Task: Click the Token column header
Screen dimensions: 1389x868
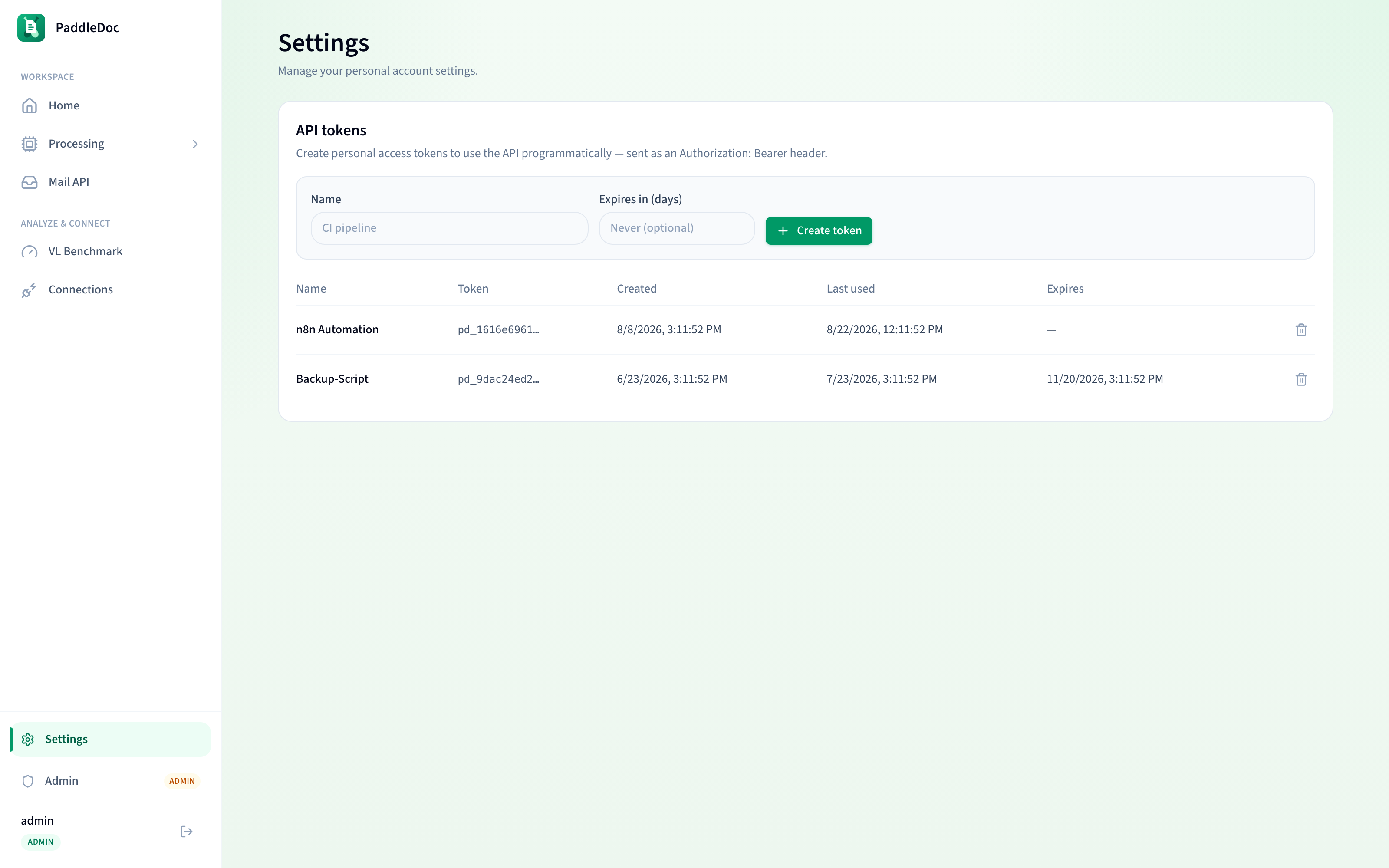Action: (473, 289)
